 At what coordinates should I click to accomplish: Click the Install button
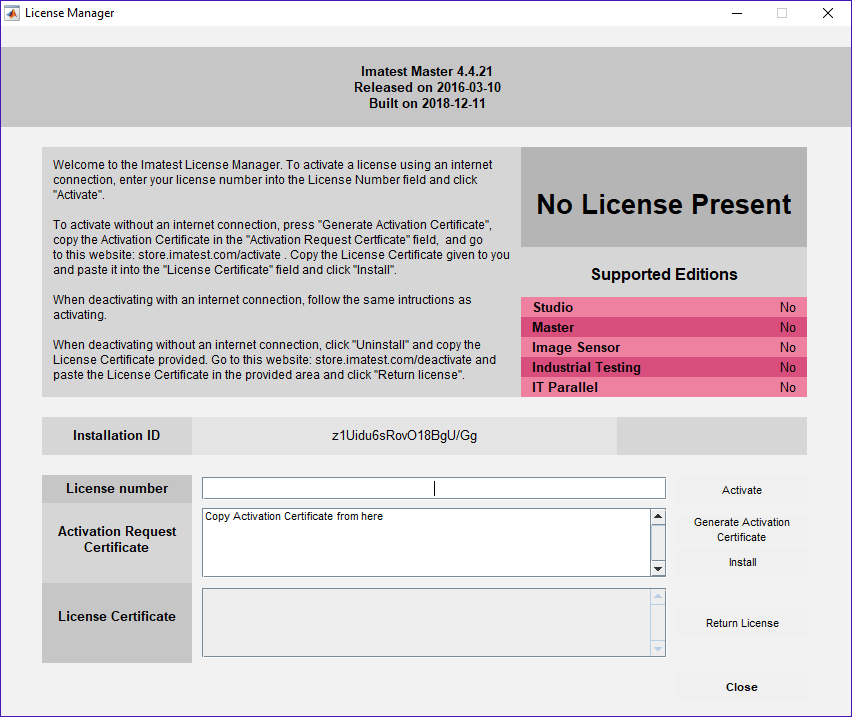pyautogui.click(x=742, y=562)
